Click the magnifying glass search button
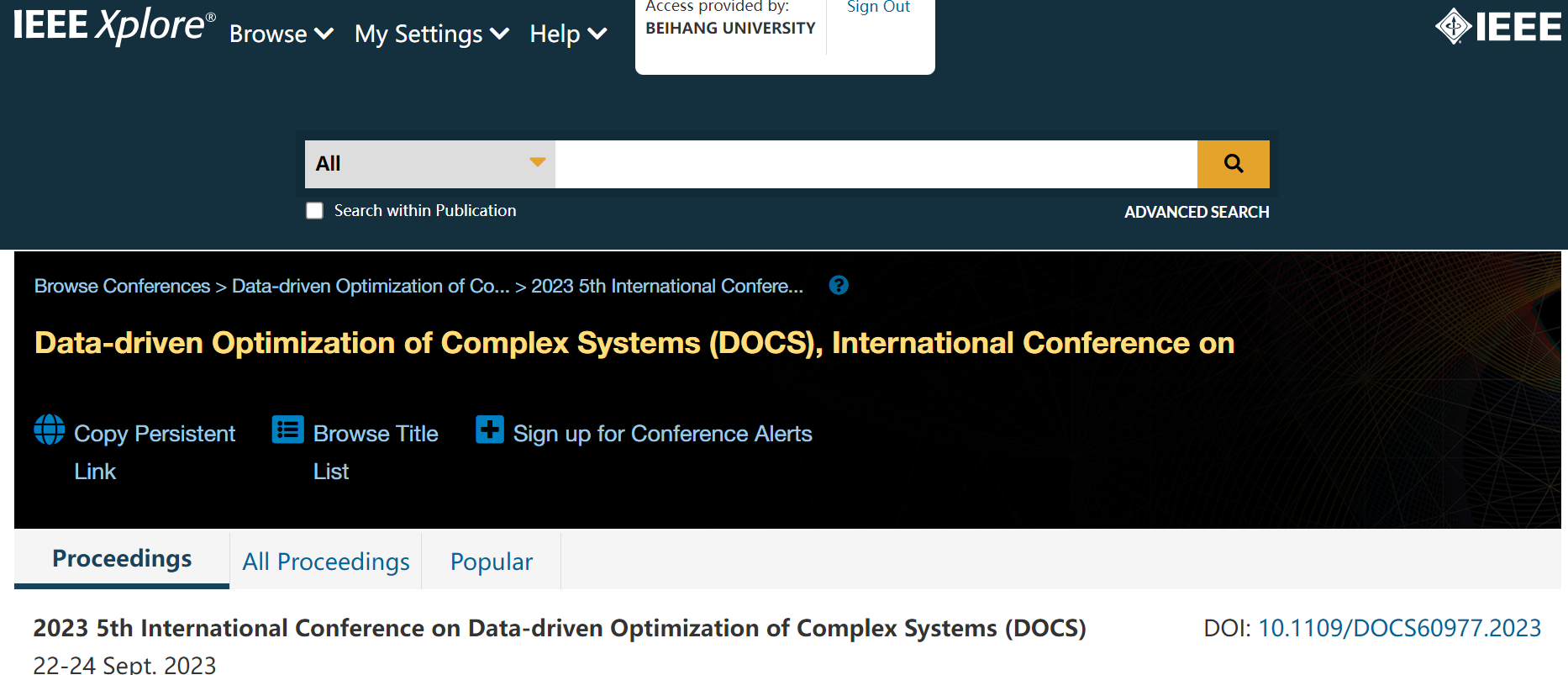This screenshot has height=675, width=1568. (1233, 164)
